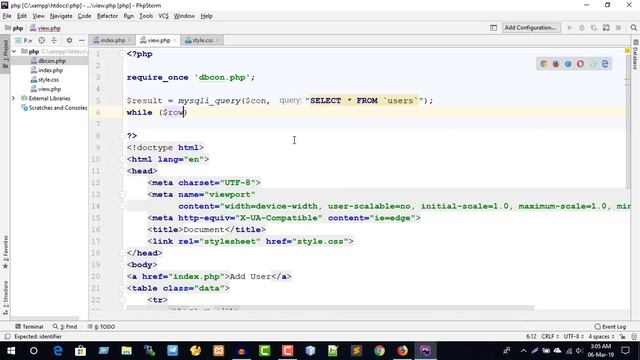Select index.php in project tree

pos(50,70)
